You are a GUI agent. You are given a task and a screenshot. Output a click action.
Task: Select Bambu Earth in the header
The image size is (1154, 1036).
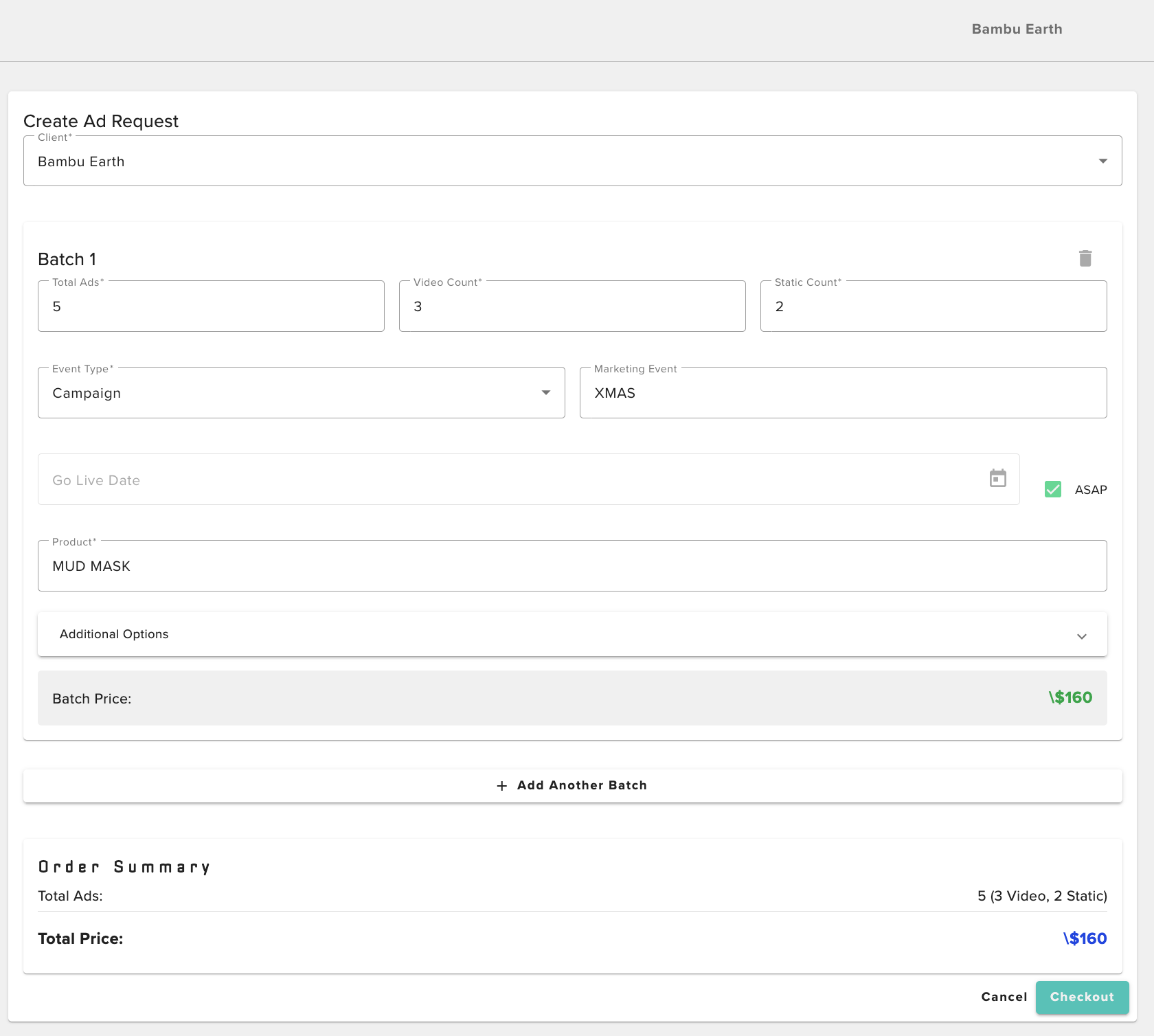(x=1017, y=29)
